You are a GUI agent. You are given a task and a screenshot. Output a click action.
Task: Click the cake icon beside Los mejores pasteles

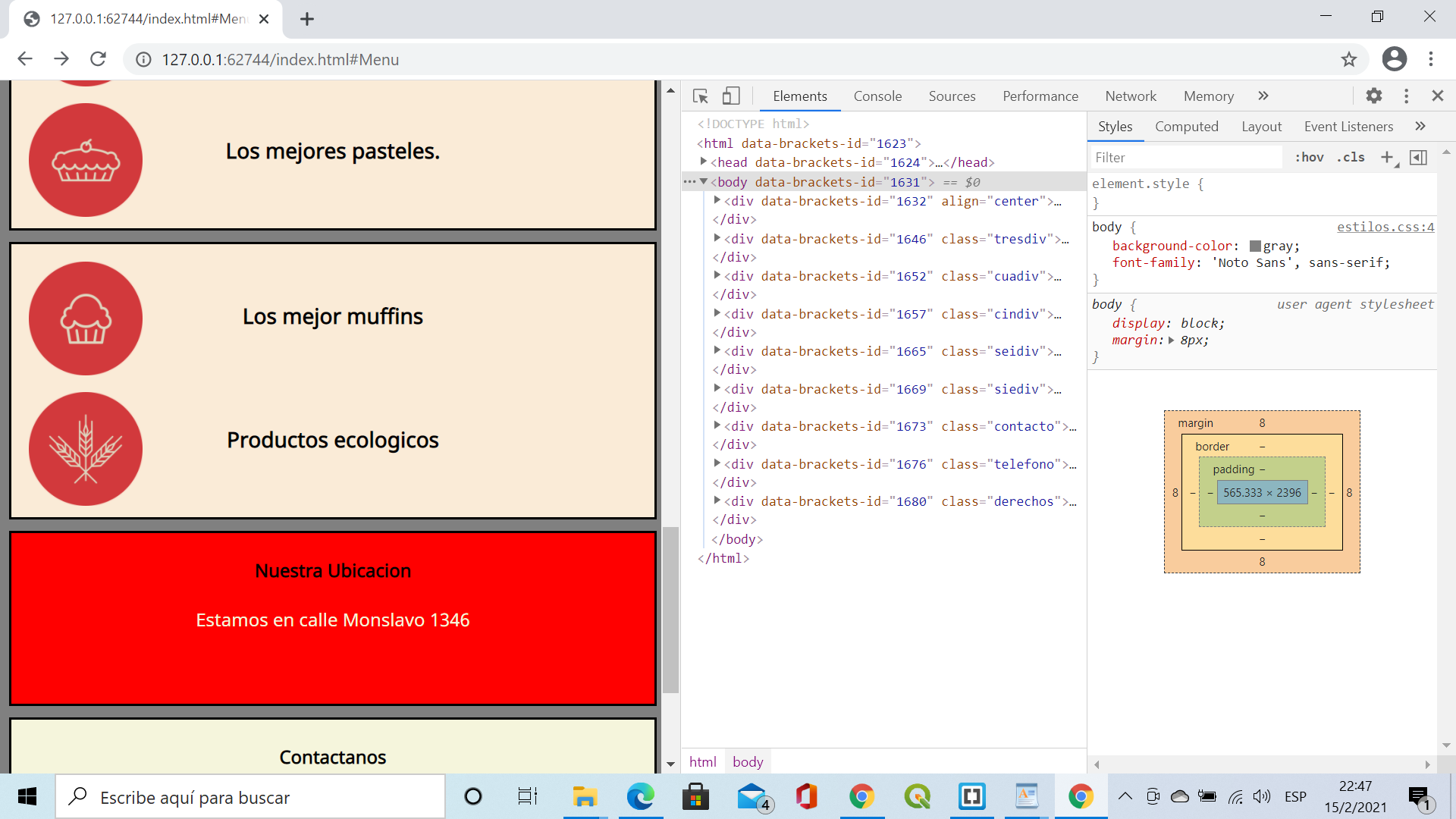point(86,160)
